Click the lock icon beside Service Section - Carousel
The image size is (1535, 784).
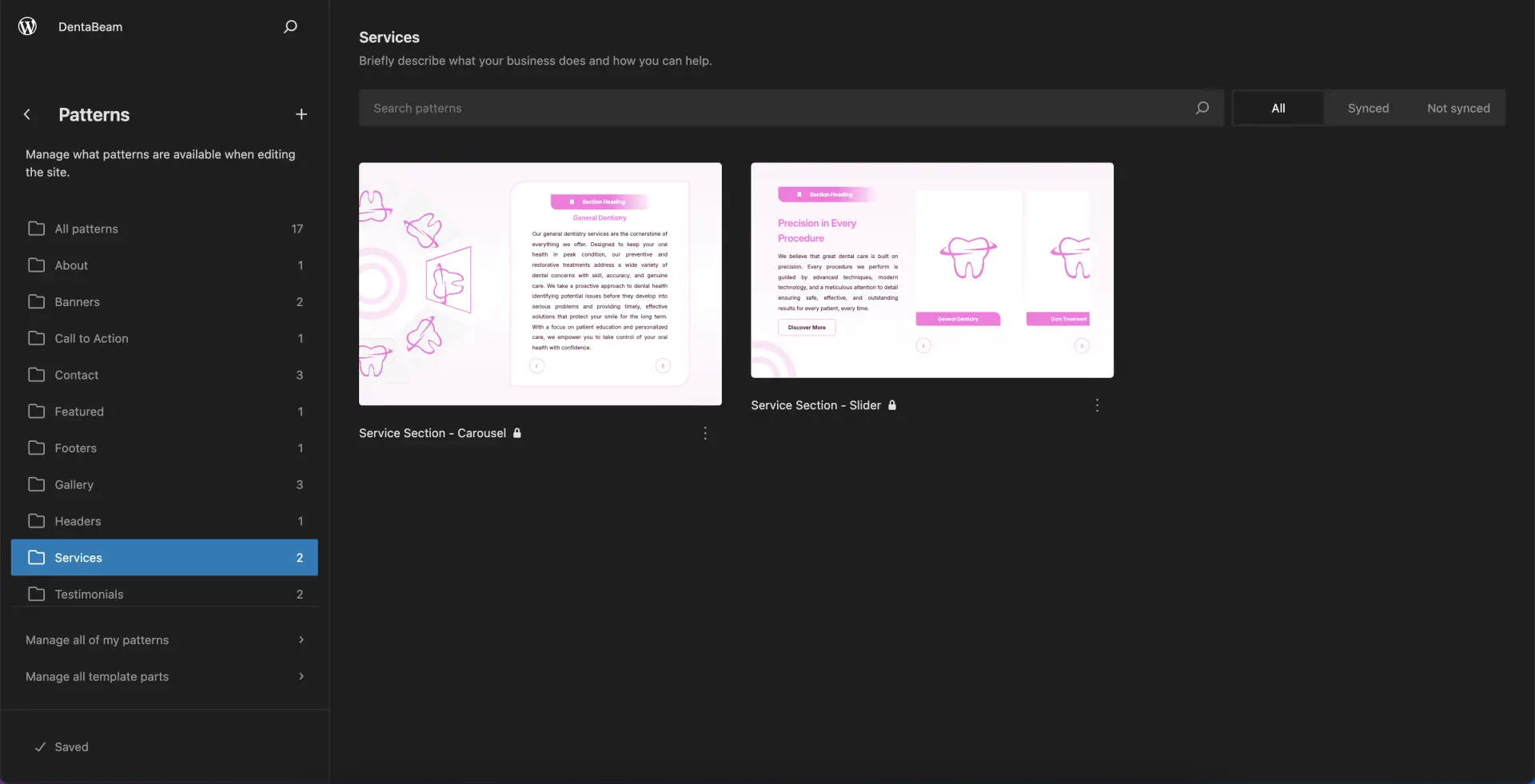(517, 433)
